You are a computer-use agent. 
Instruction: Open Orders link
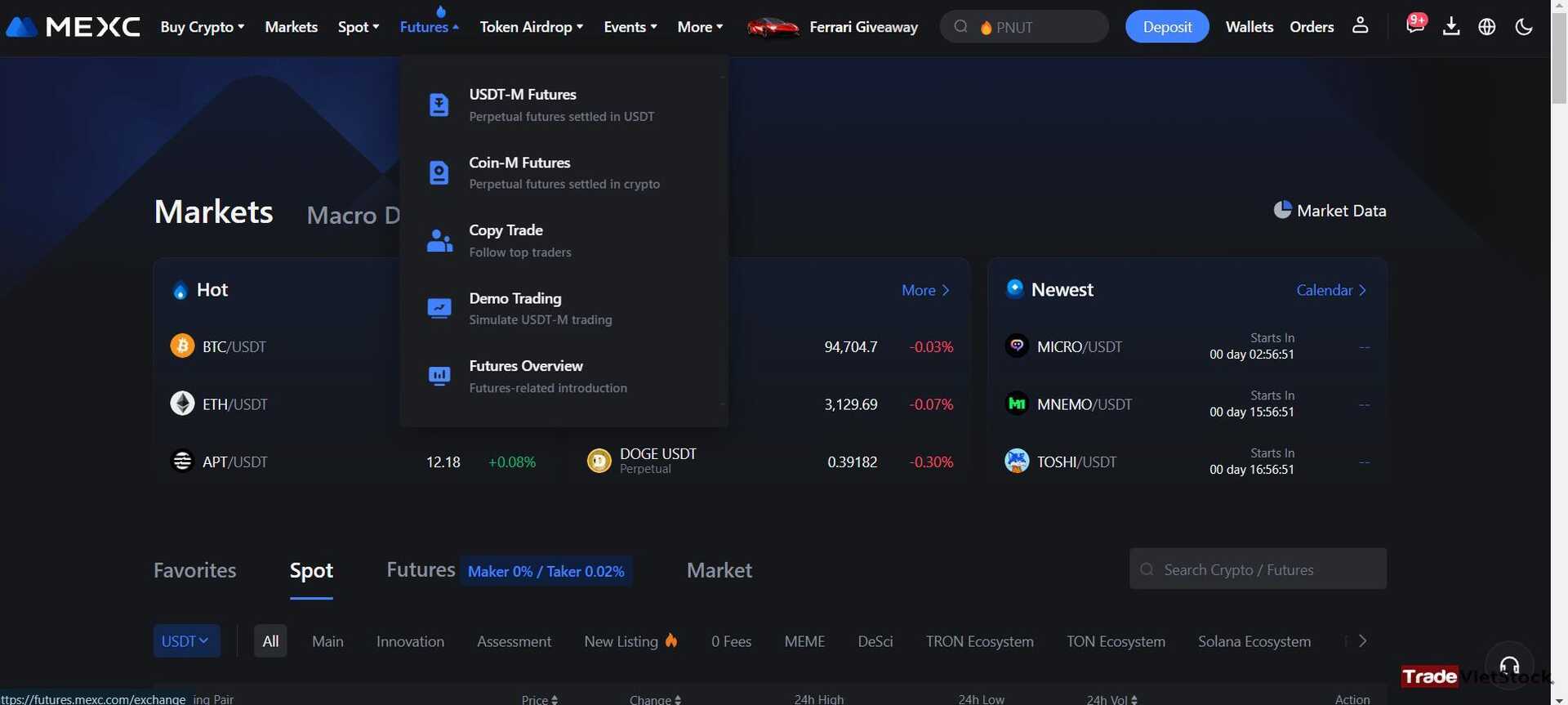(x=1312, y=27)
